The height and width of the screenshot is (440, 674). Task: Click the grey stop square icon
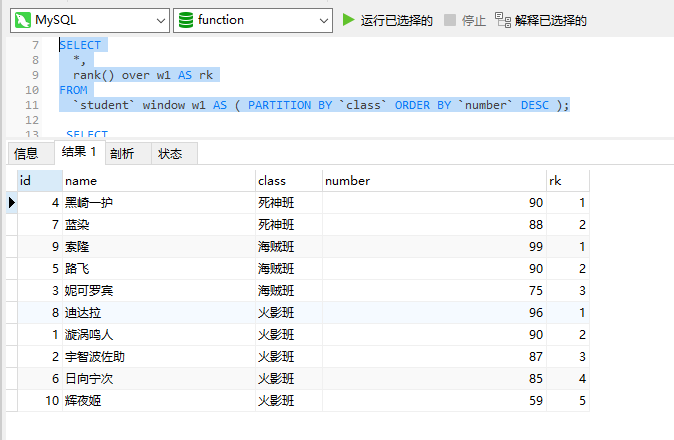[x=450, y=20]
